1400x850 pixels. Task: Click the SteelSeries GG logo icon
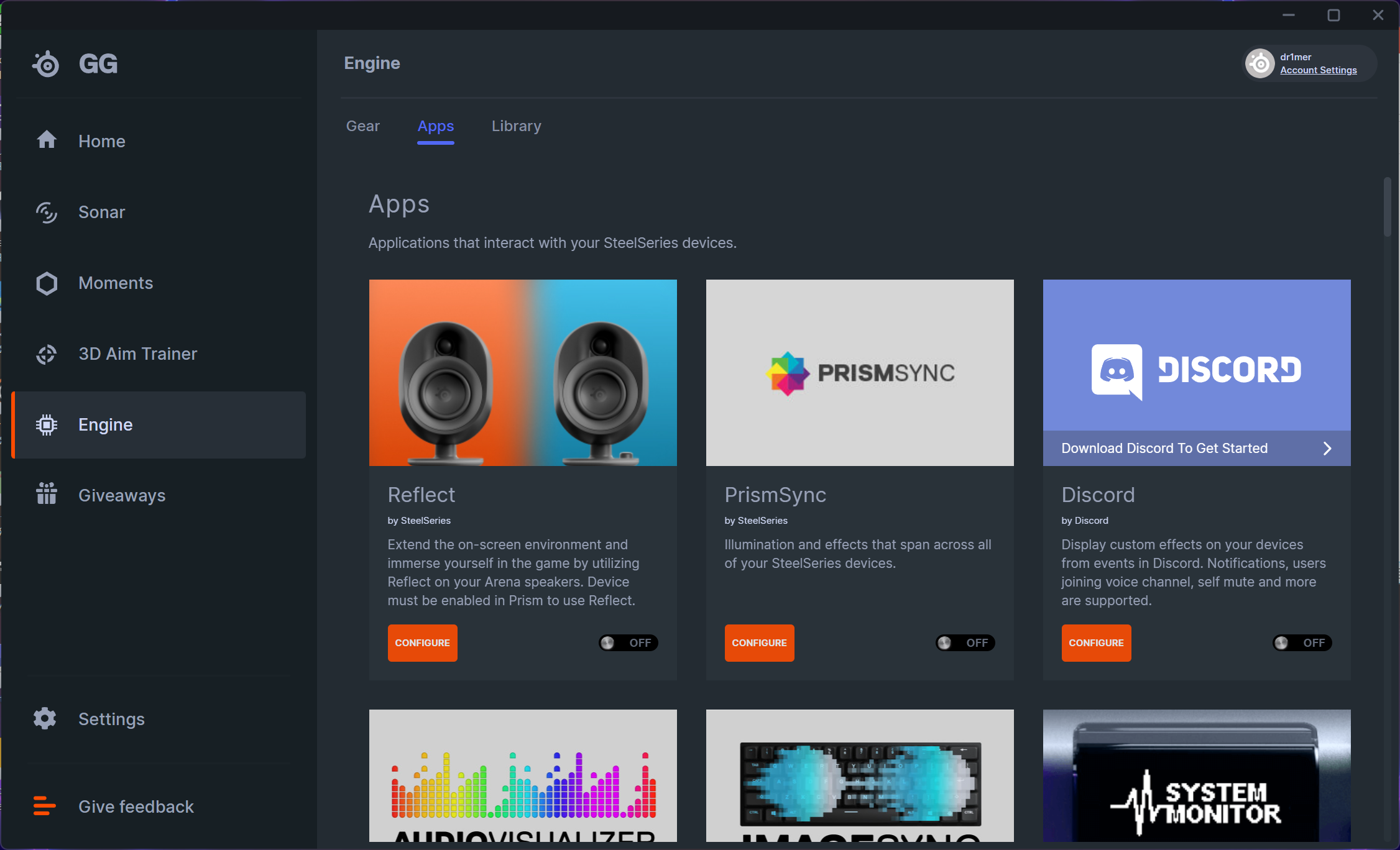(x=46, y=63)
